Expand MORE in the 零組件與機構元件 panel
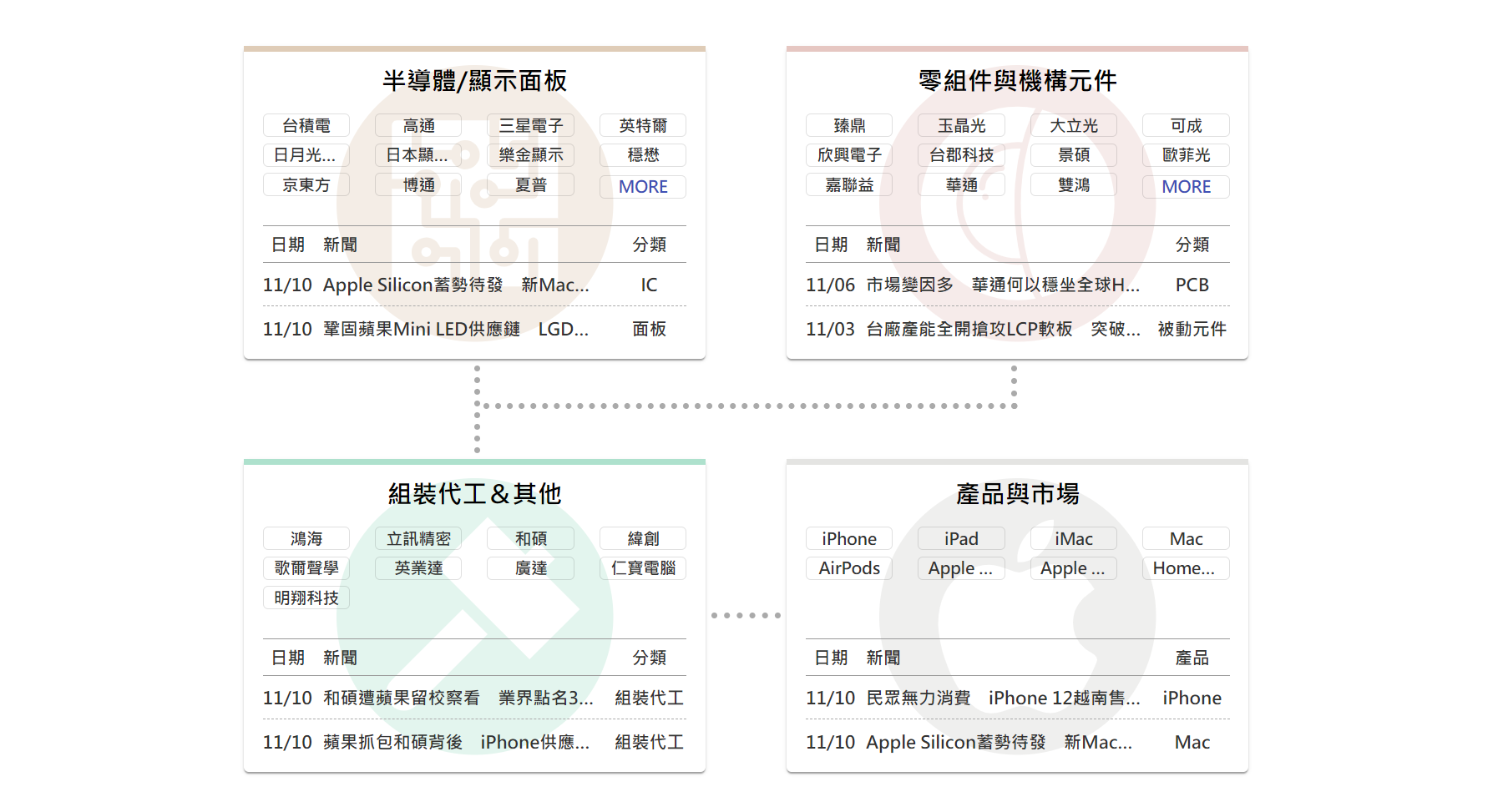 coord(1185,187)
